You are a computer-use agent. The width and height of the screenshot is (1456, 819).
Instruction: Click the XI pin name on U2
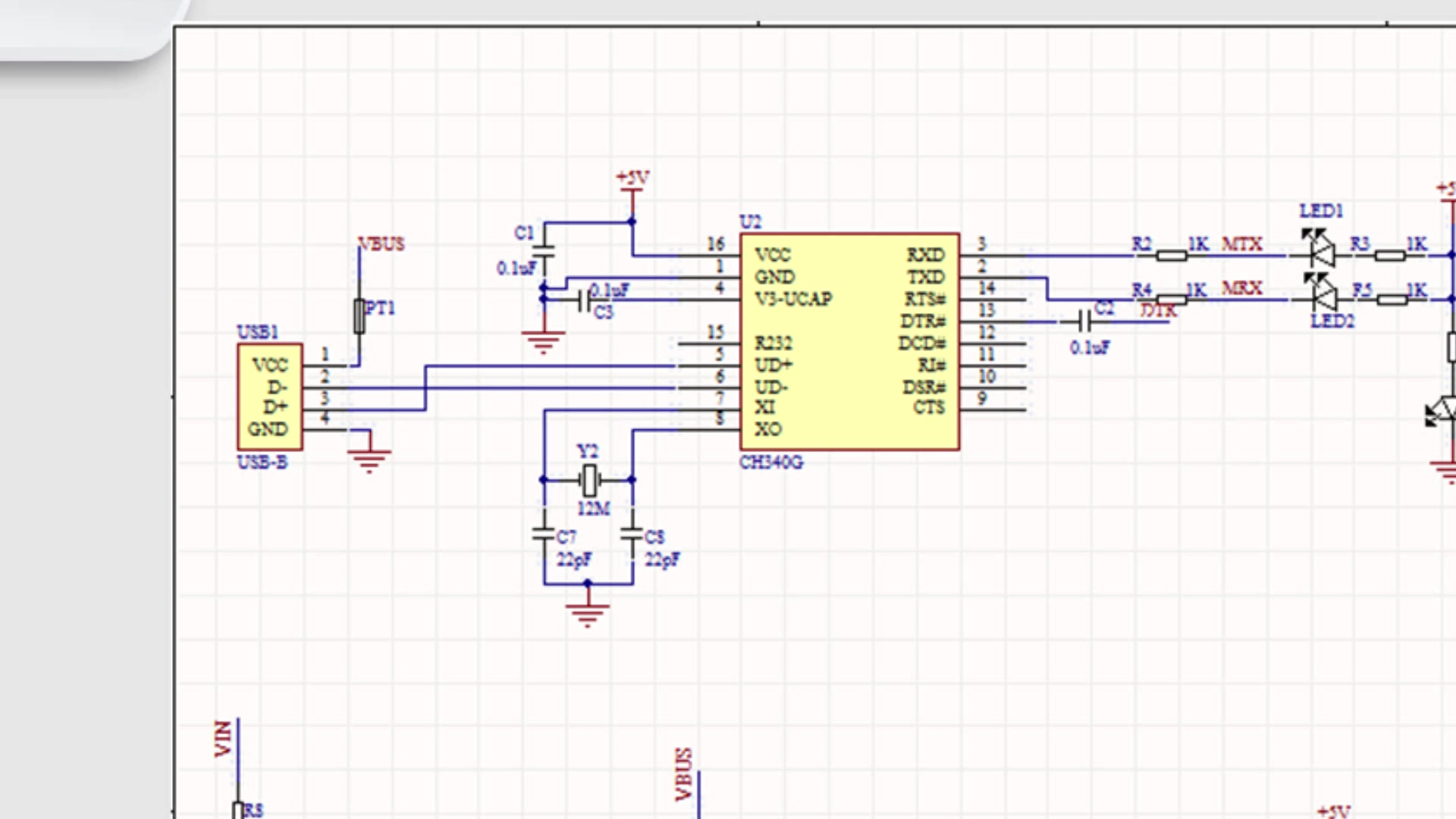click(x=765, y=408)
